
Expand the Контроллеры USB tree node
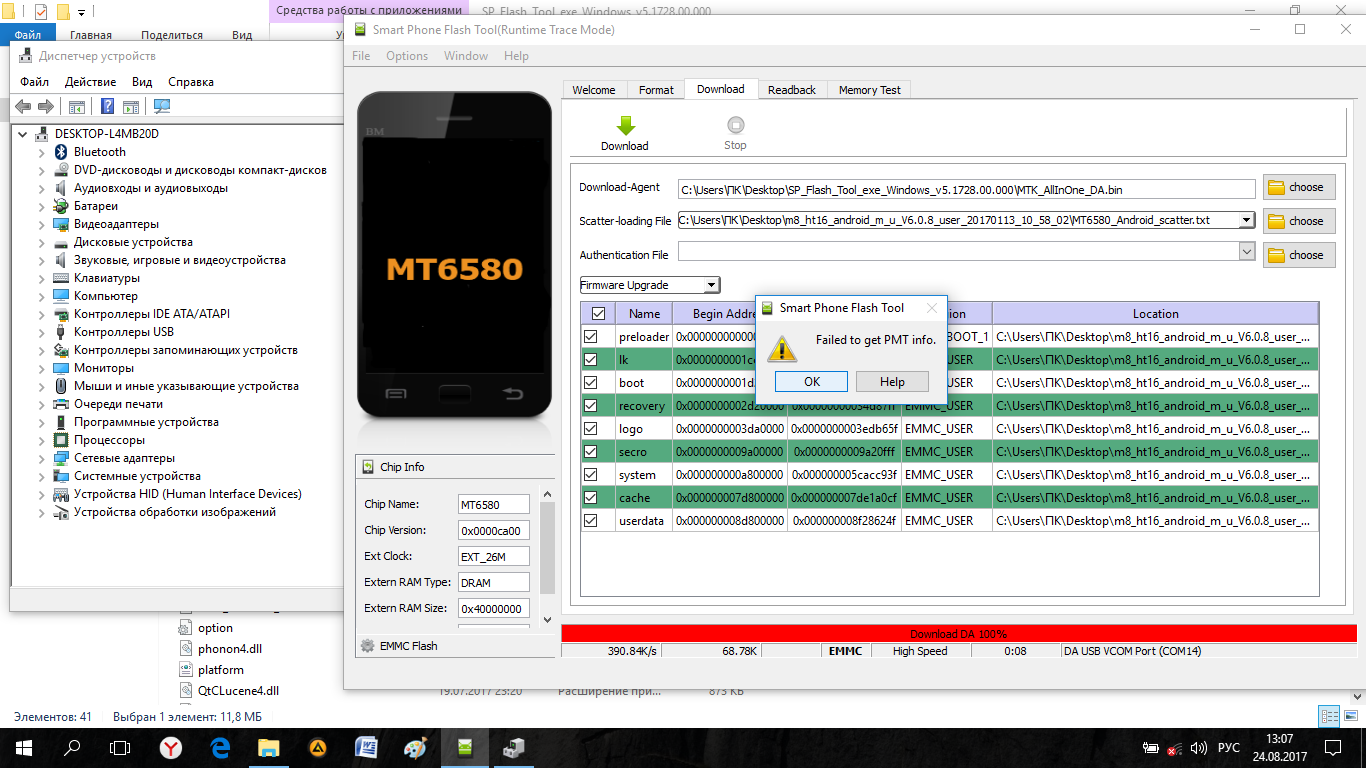(x=41, y=332)
